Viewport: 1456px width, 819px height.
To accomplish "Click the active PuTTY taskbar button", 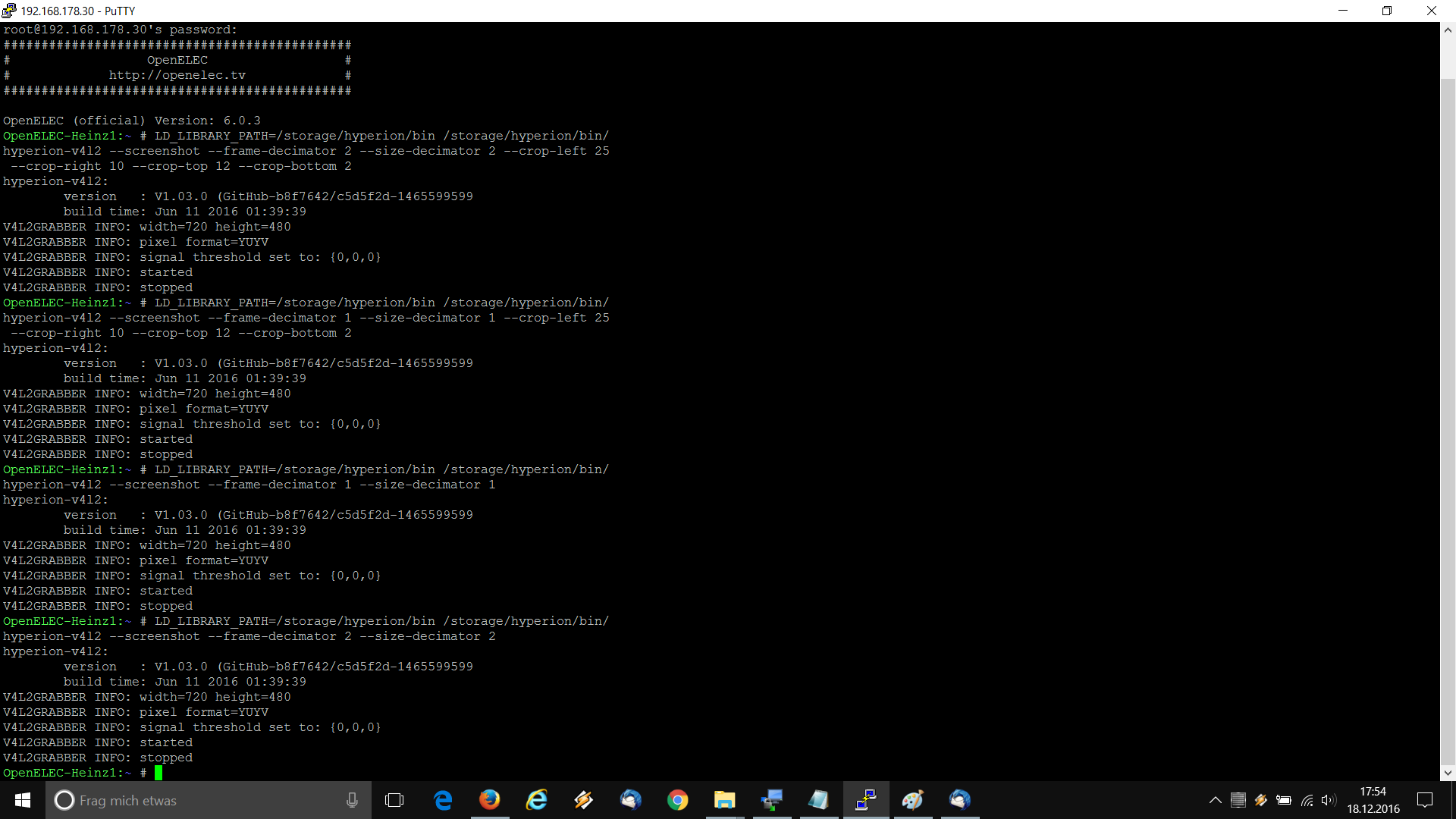I will [865, 800].
